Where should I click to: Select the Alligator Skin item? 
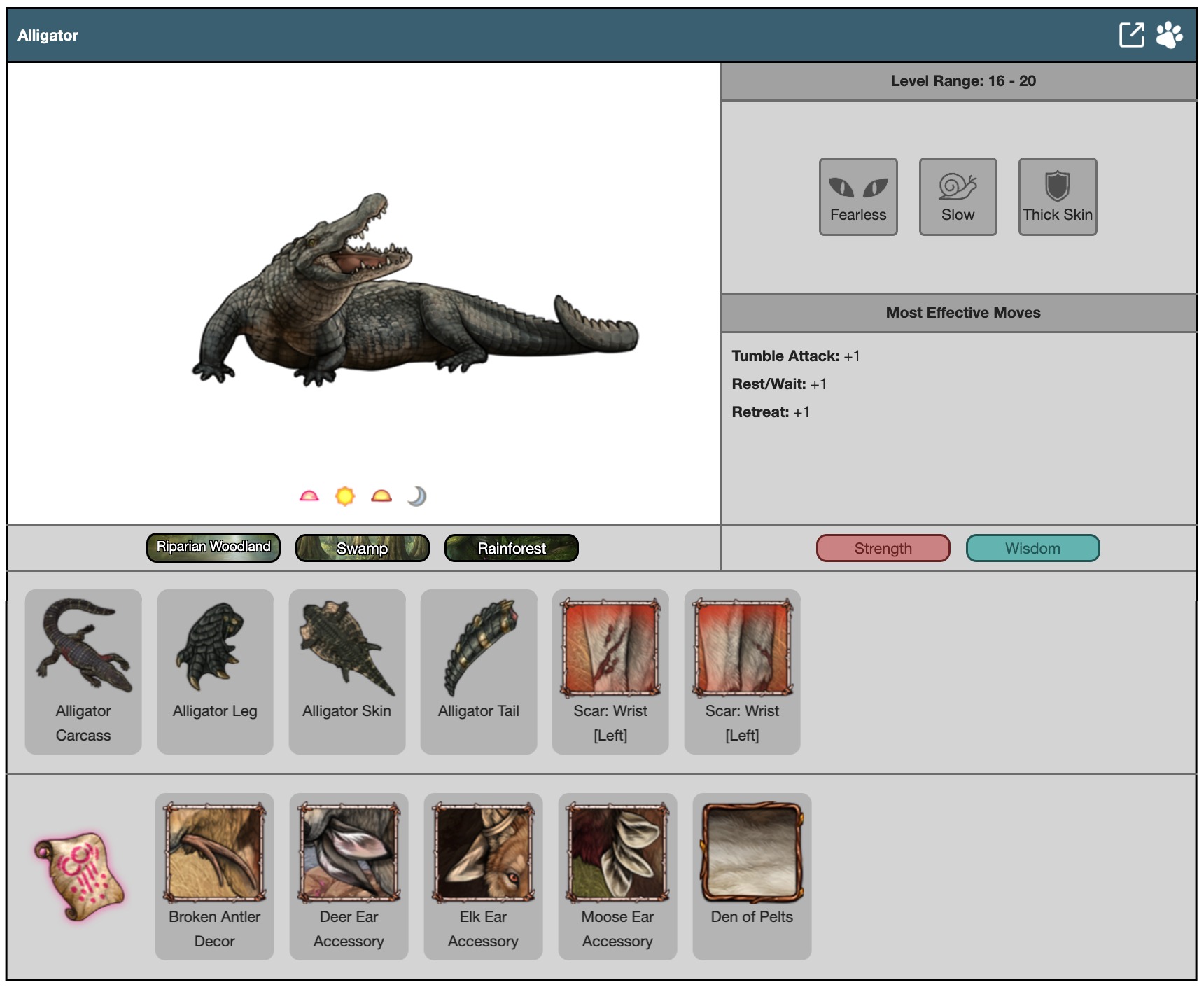pyautogui.click(x=346, y=671)
